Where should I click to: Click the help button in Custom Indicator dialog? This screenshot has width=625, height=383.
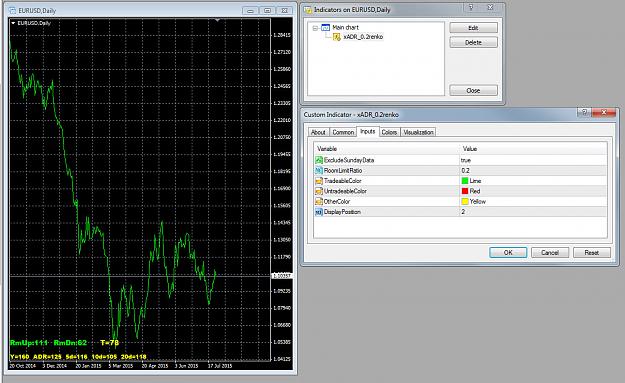click(584, 112)
